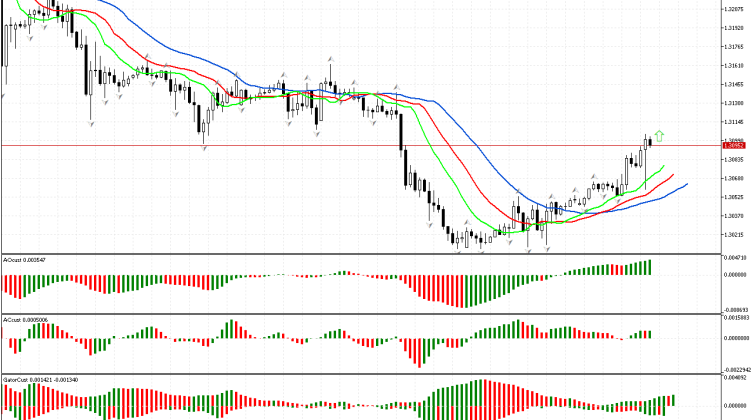Click the divider between AOcust and ACcust panels
This screenshot has height=420, width=752.
click(360, 314)
